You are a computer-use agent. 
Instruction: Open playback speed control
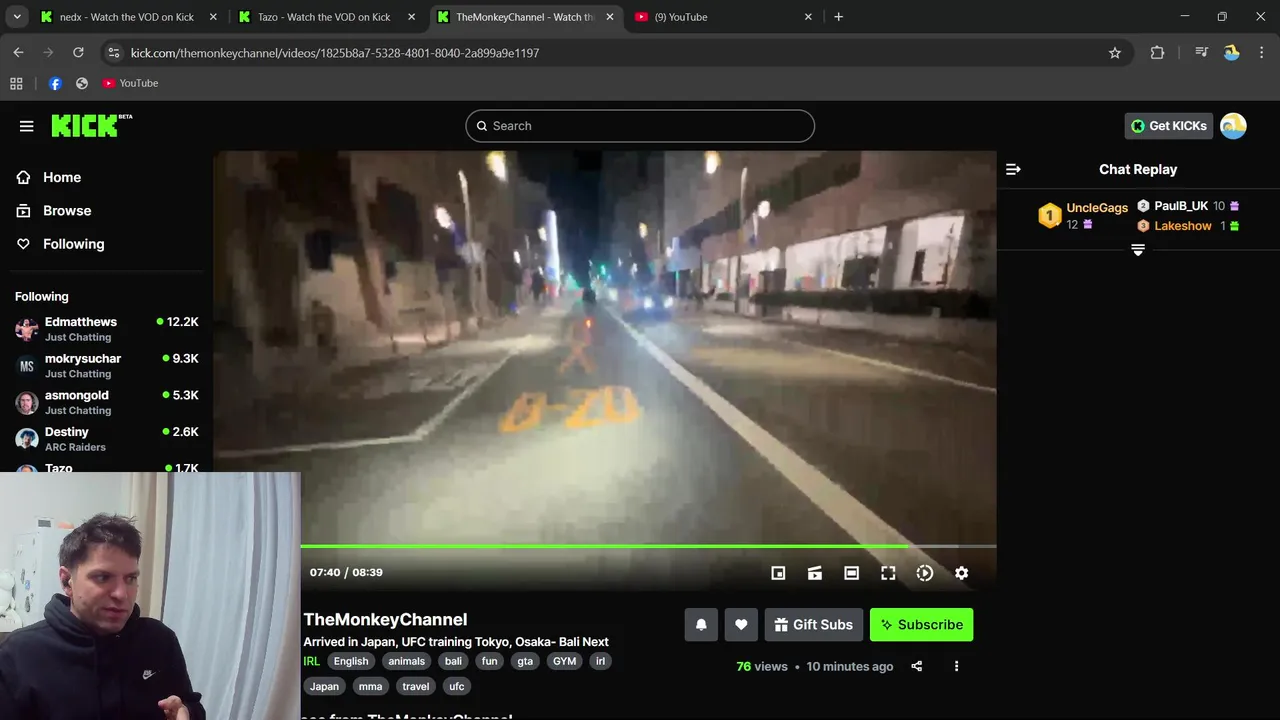[x=925, y=573]
